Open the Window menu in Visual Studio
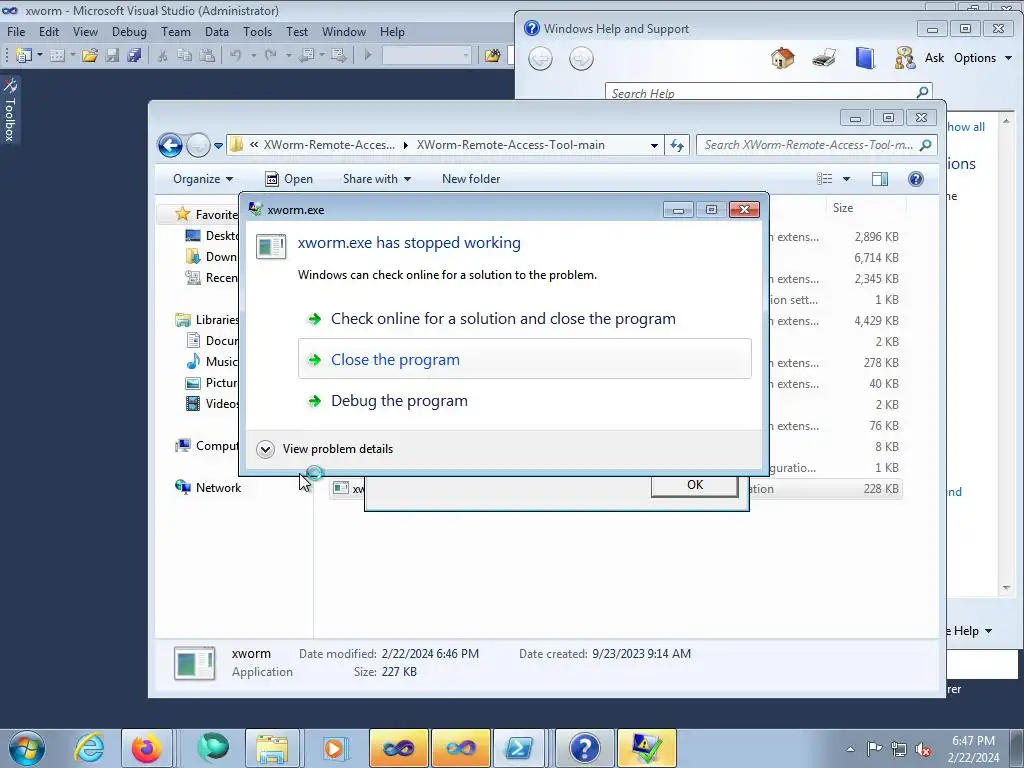1024x768 pixels. pos(344,31)
